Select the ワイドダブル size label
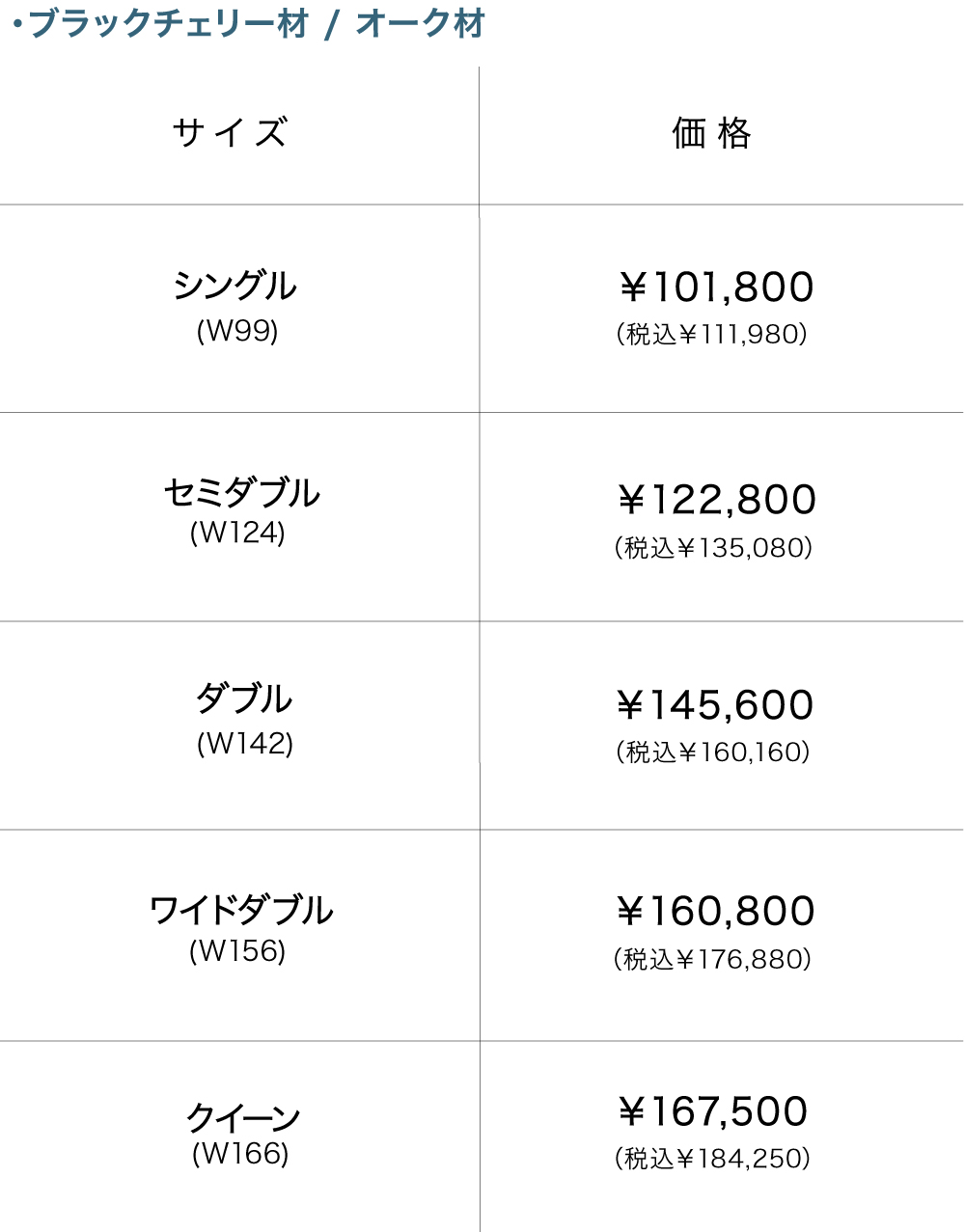The image size is (965, 1232). 241,910
